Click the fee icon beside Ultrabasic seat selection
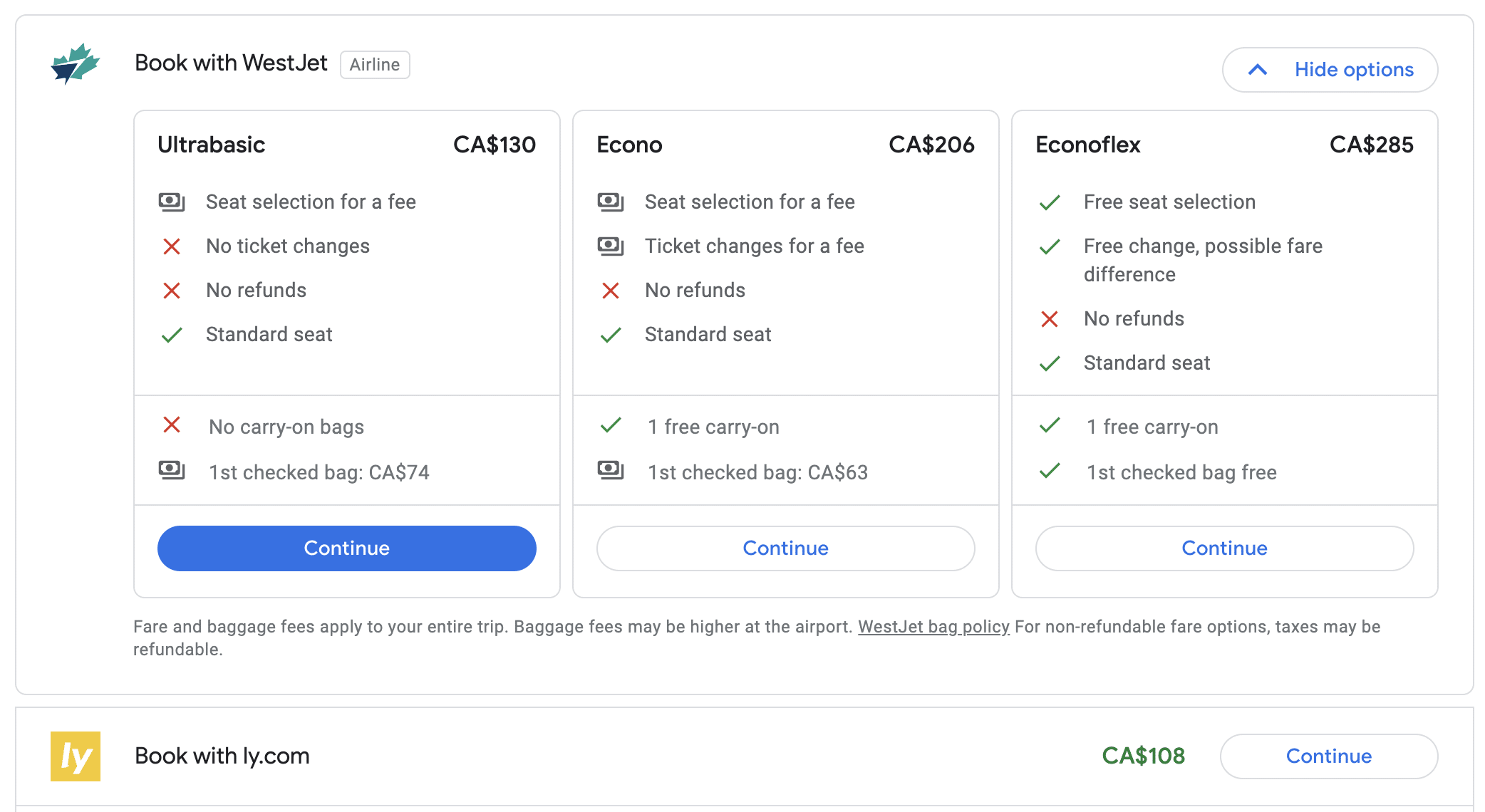The image size is (1485, 812). pos(172,202)
